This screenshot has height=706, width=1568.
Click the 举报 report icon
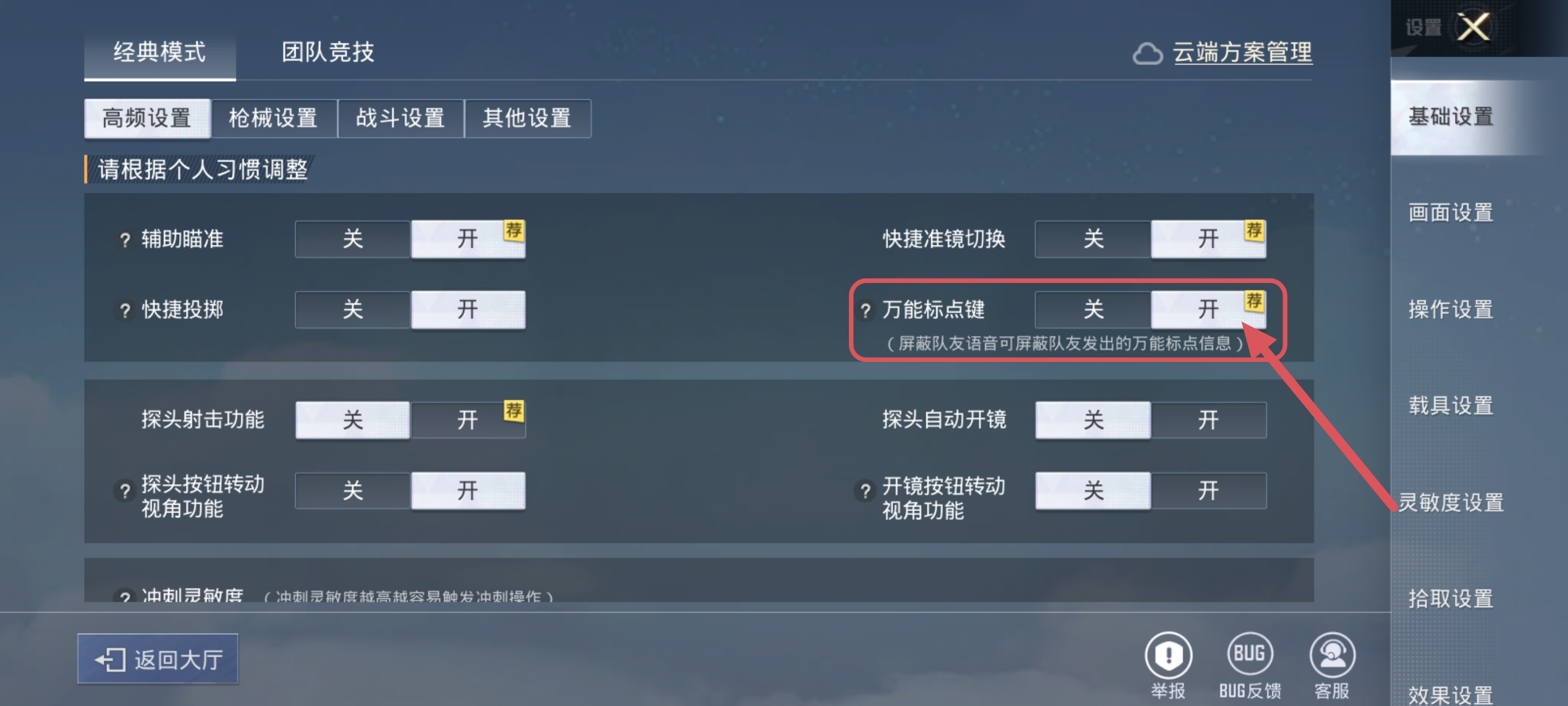coord(1168,656)
